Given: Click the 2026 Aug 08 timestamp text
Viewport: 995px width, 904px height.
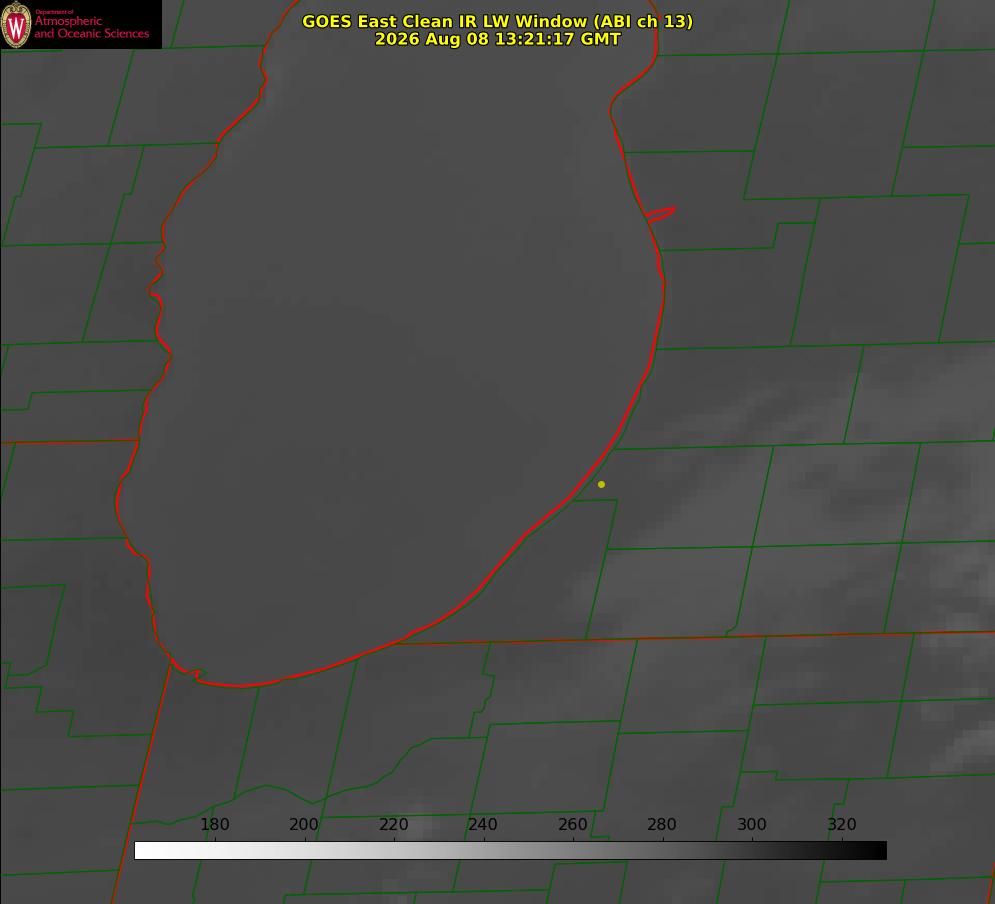Looking at the screenshot, I should click(498, 39).
